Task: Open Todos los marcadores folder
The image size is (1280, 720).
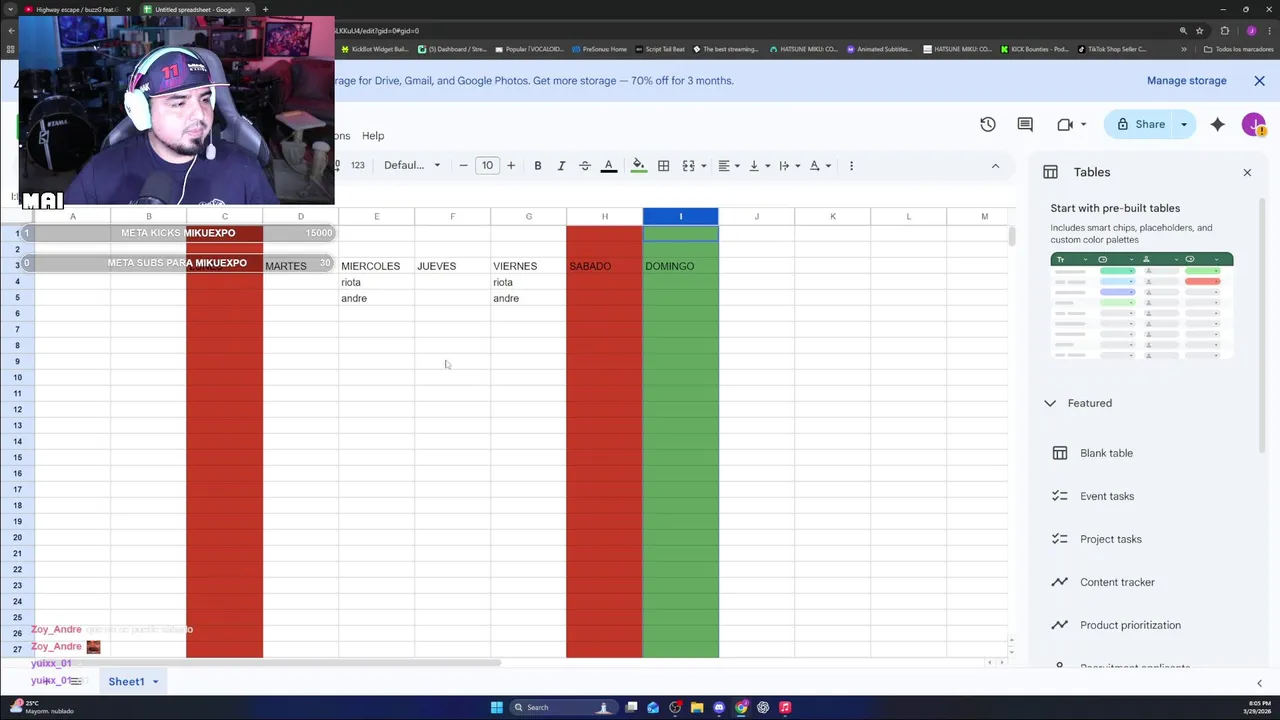Action: pyautogui.click(x=1238, y=49)
